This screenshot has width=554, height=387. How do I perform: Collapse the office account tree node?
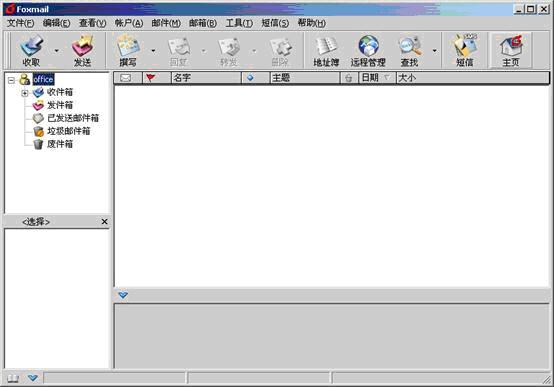coord(11,80)
